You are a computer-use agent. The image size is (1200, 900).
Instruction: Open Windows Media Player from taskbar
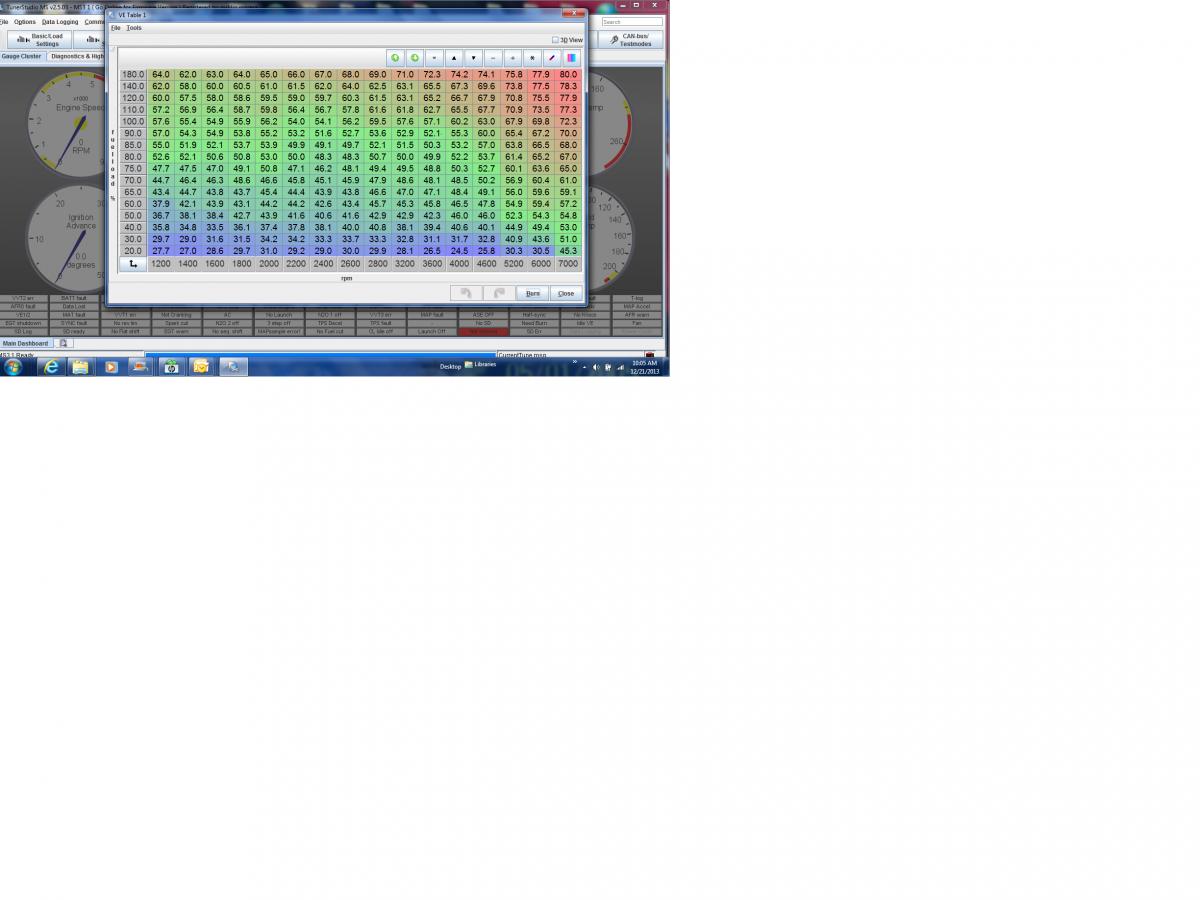[x=110, y=367]
